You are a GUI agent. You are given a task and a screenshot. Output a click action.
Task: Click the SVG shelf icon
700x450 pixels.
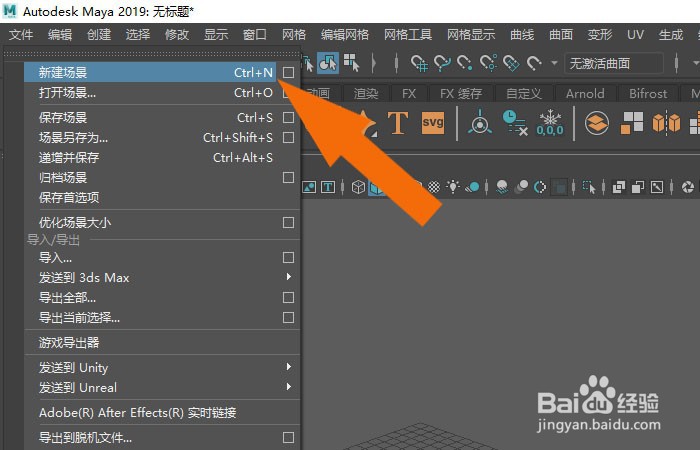pyautogui.click(x=433, y=123)
